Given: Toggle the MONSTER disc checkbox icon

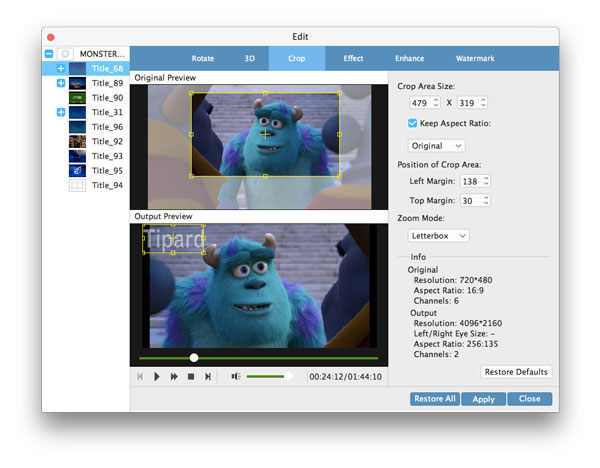Looking at the screenshot, I should coord(65,54).
